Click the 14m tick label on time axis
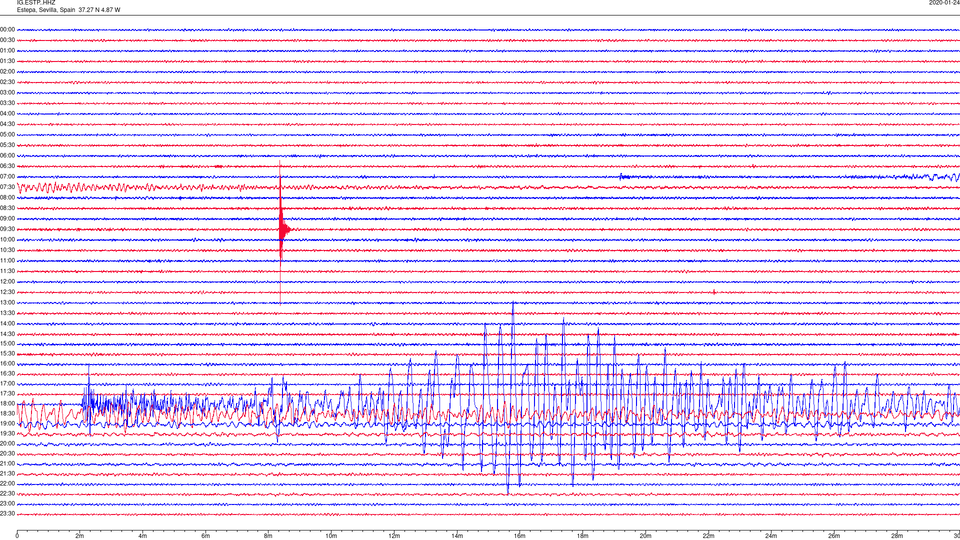Screen dimensions: 960x540 coord(457,536)
